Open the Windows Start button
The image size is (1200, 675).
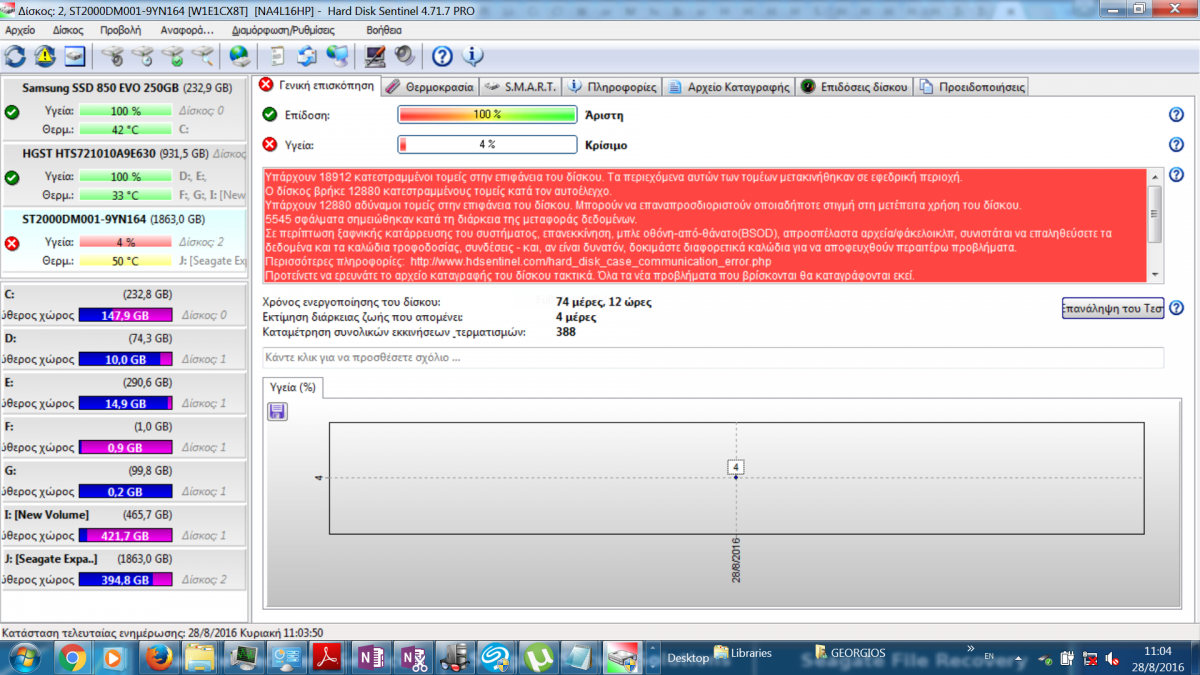coord(23,657)
